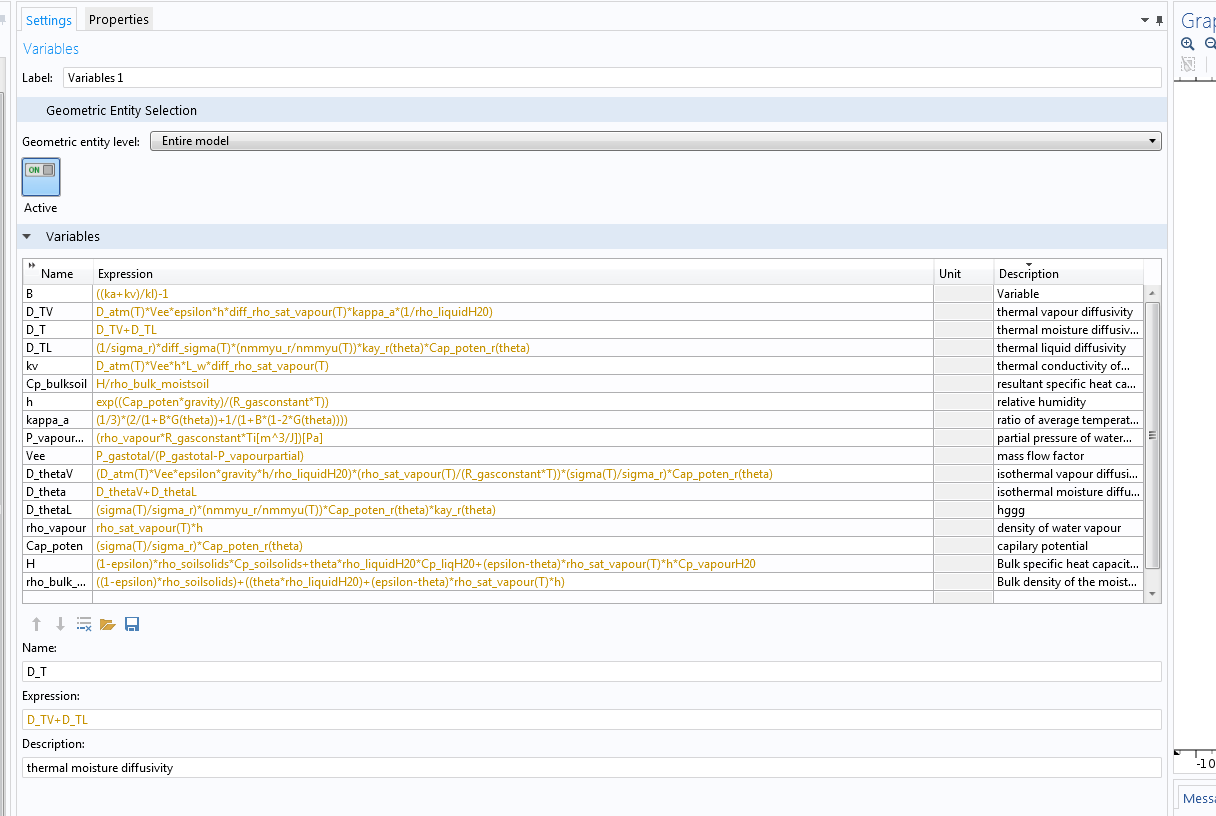The image size is (1216, 816).
Task: Switch to the Properties tab
Action: (118, 20)
